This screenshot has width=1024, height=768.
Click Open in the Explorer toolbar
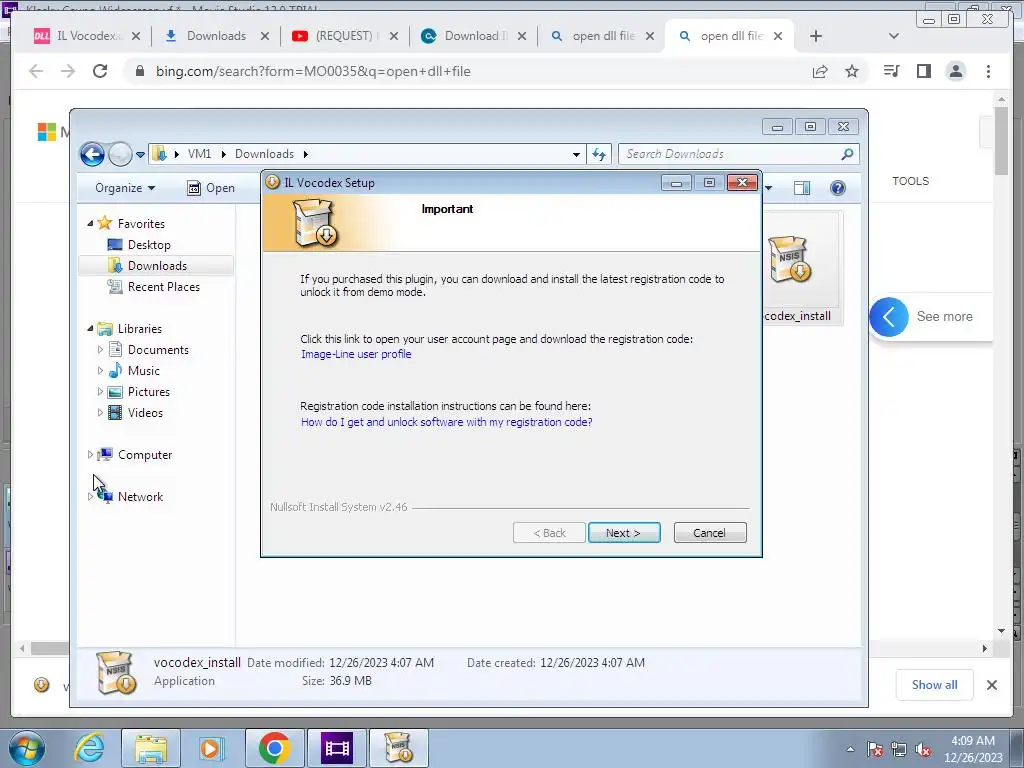click(x=211, y=188)
